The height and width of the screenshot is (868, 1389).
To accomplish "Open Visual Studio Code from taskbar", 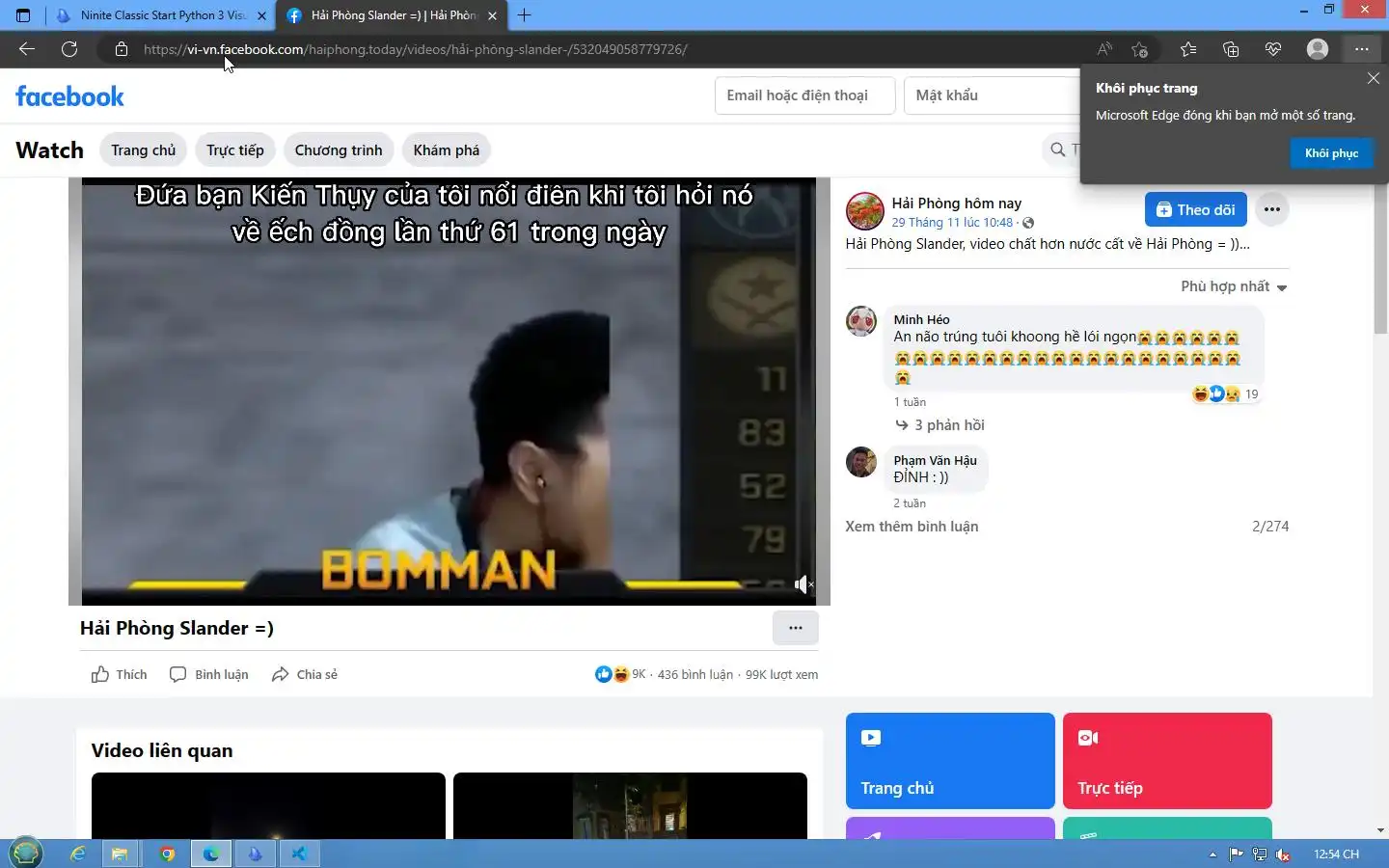I will (x=298, y=854).
